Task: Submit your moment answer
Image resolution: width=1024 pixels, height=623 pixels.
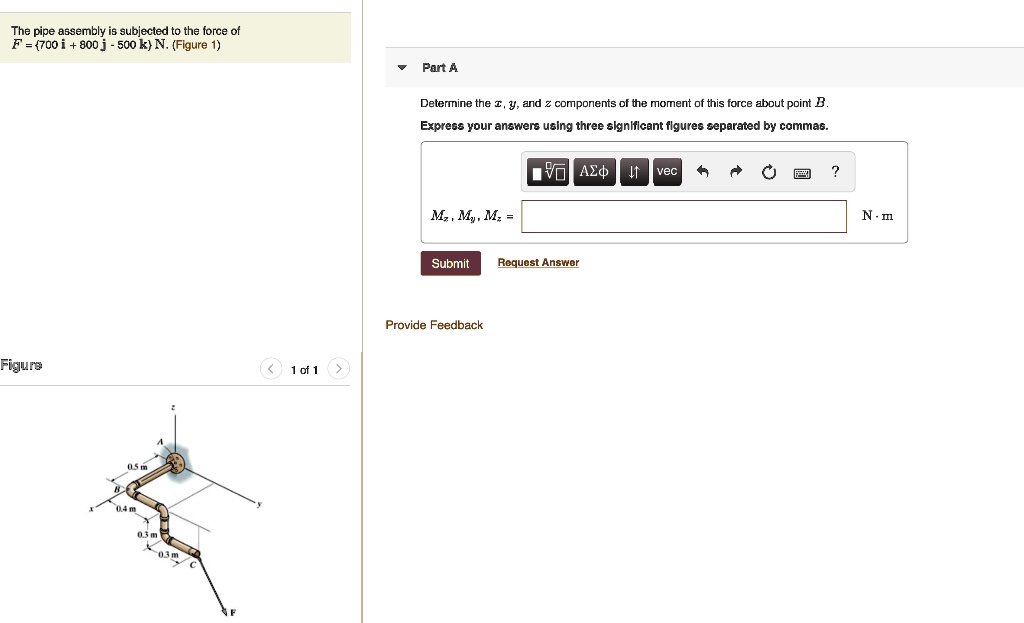Action: [x=450, y=263]
